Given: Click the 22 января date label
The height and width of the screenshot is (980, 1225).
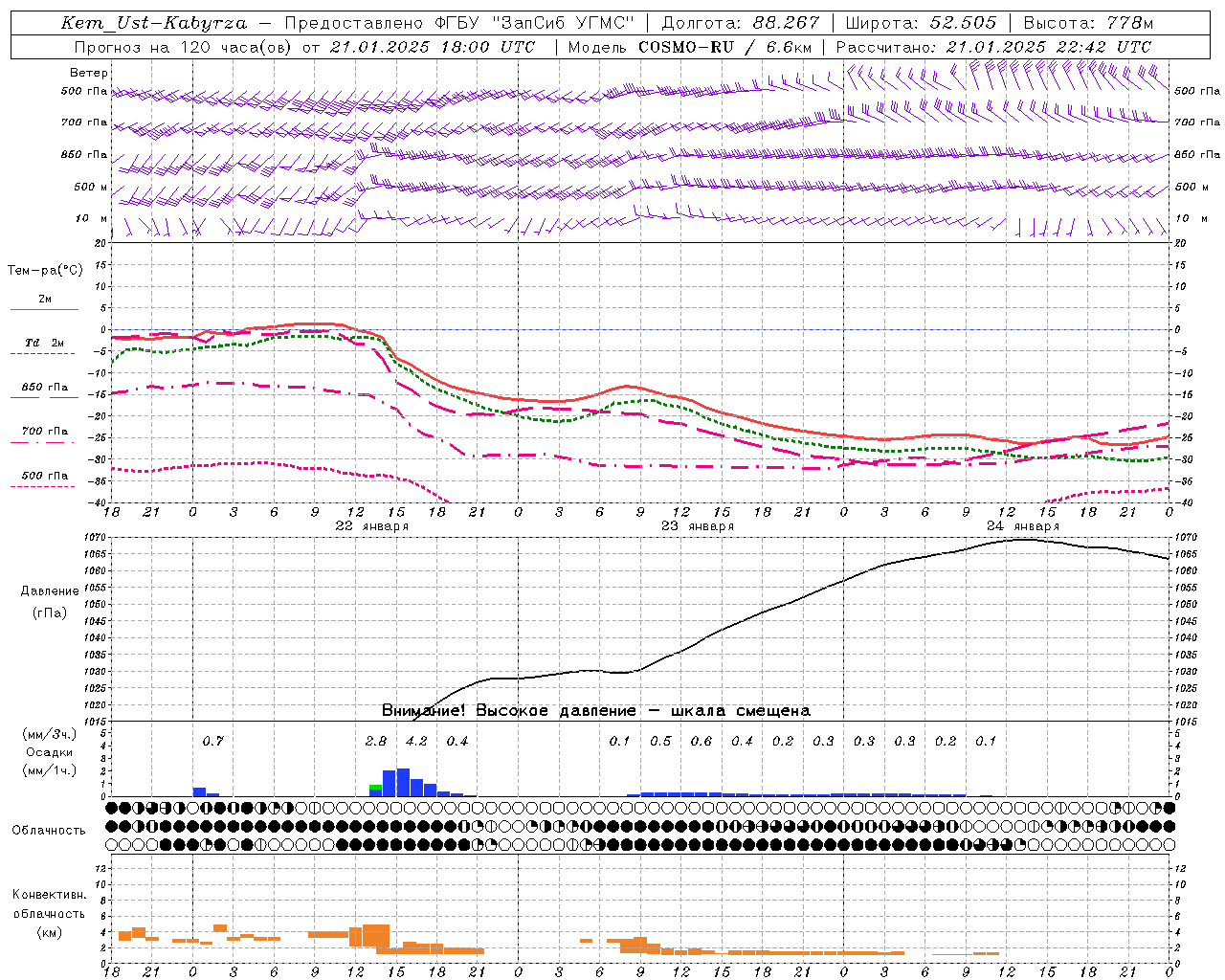Looking at the screenshot, I should coord(371,526).
